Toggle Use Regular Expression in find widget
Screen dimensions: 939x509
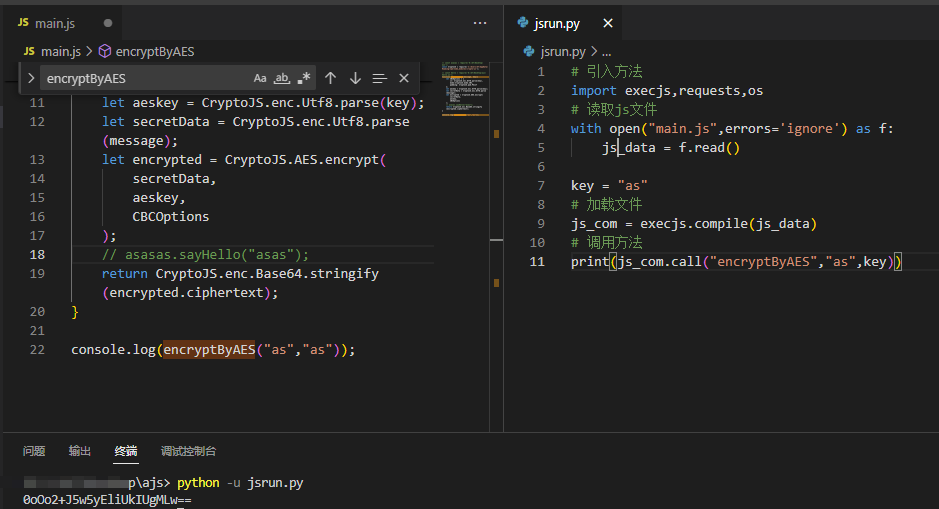(x=304, y=78)
